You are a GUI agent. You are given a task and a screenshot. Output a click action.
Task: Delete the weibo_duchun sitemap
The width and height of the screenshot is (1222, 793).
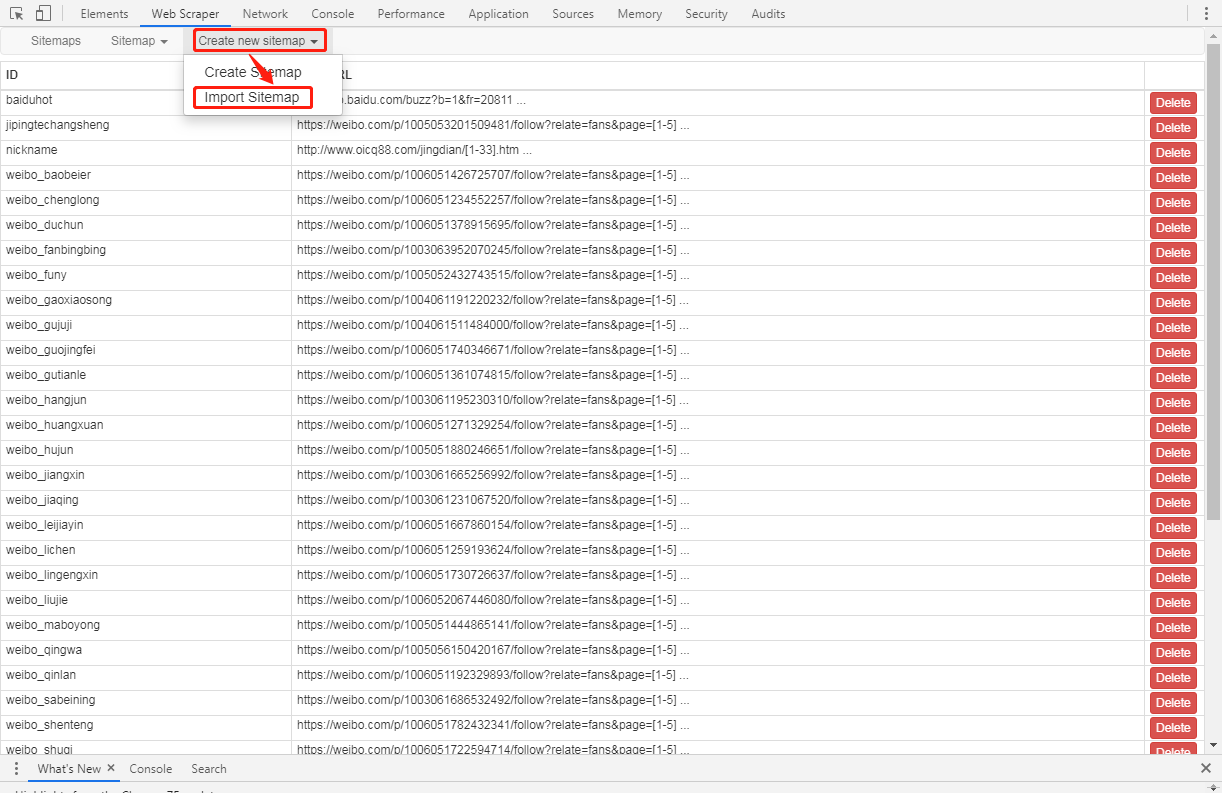coord(1173,228)
